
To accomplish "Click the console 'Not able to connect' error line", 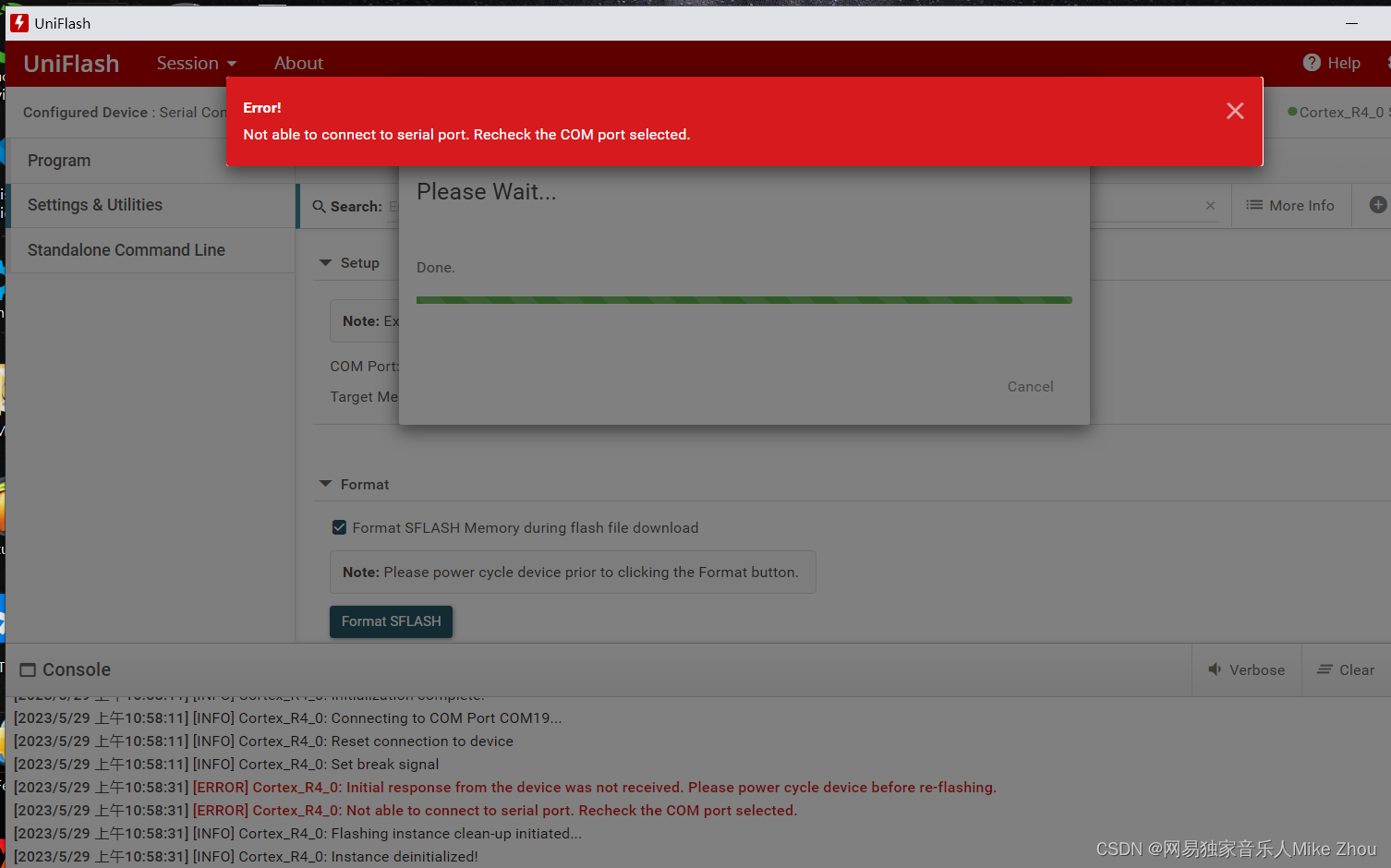I will tap(405, 811).
